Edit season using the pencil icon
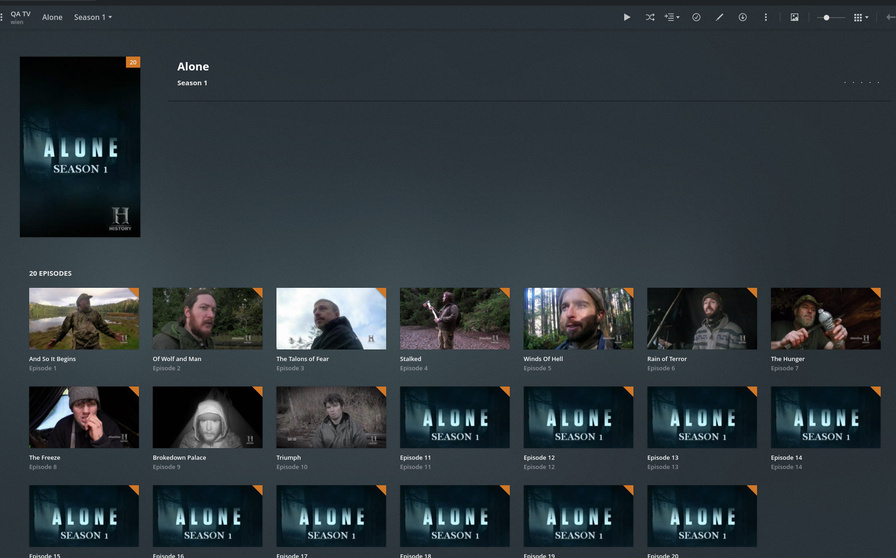The image size is (896, 558). pos(719,17)
